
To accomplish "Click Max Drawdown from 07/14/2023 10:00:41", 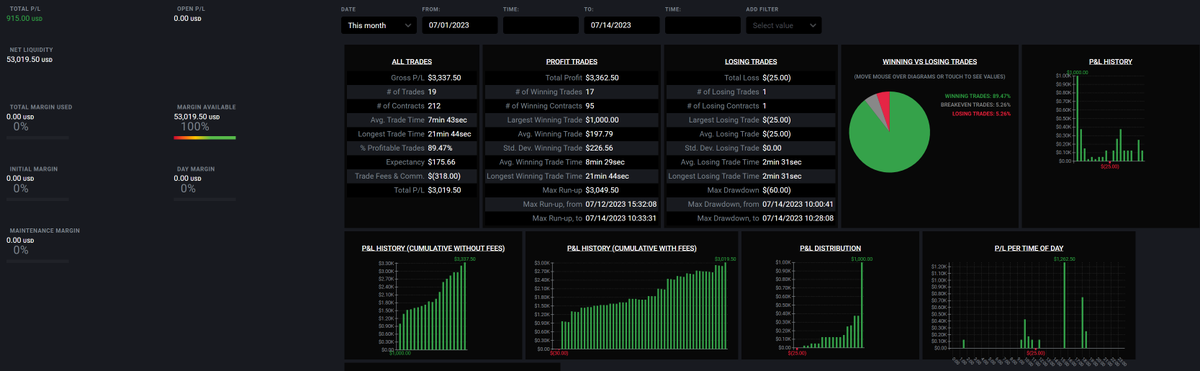I will (798, 203).
